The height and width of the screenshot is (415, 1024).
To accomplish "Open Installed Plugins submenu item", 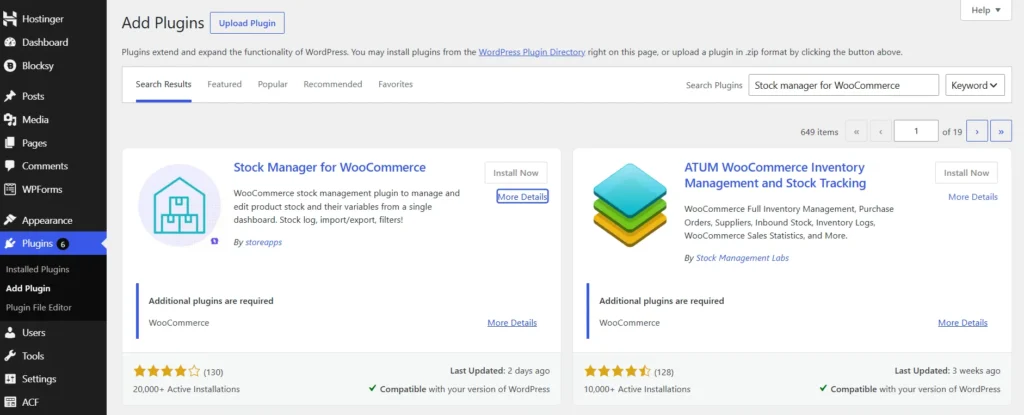I will (37, 269).
